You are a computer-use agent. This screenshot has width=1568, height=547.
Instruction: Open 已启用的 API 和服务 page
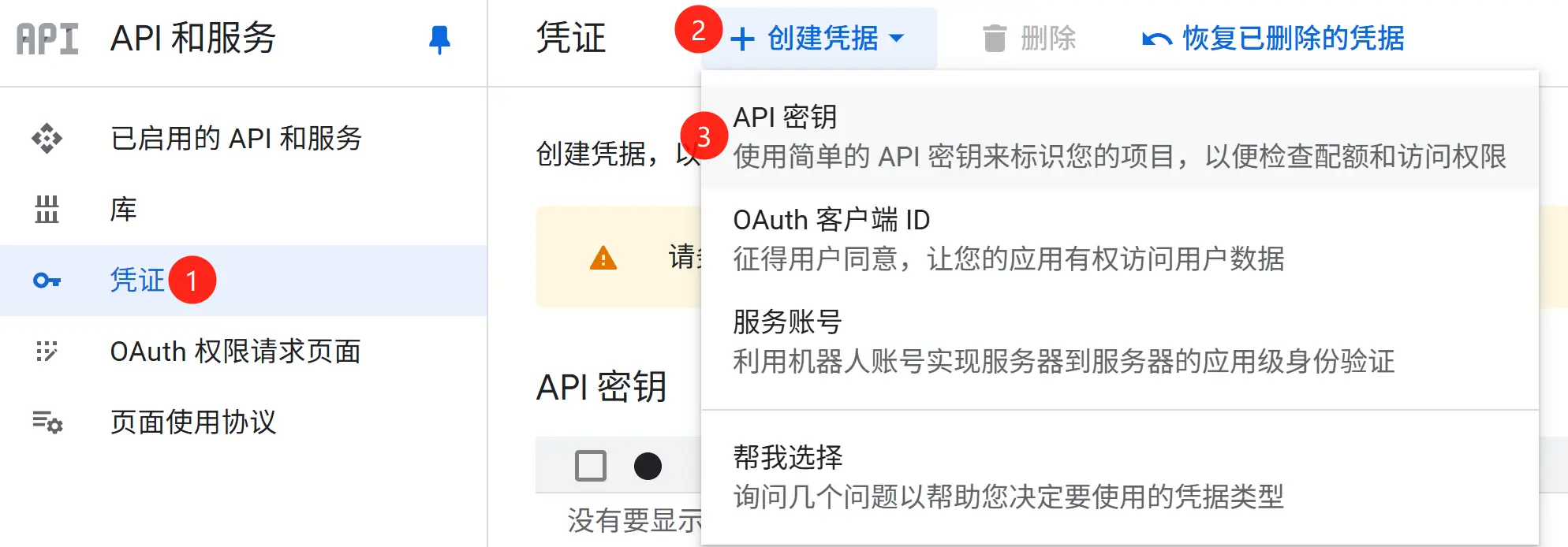tap(236, 139)
